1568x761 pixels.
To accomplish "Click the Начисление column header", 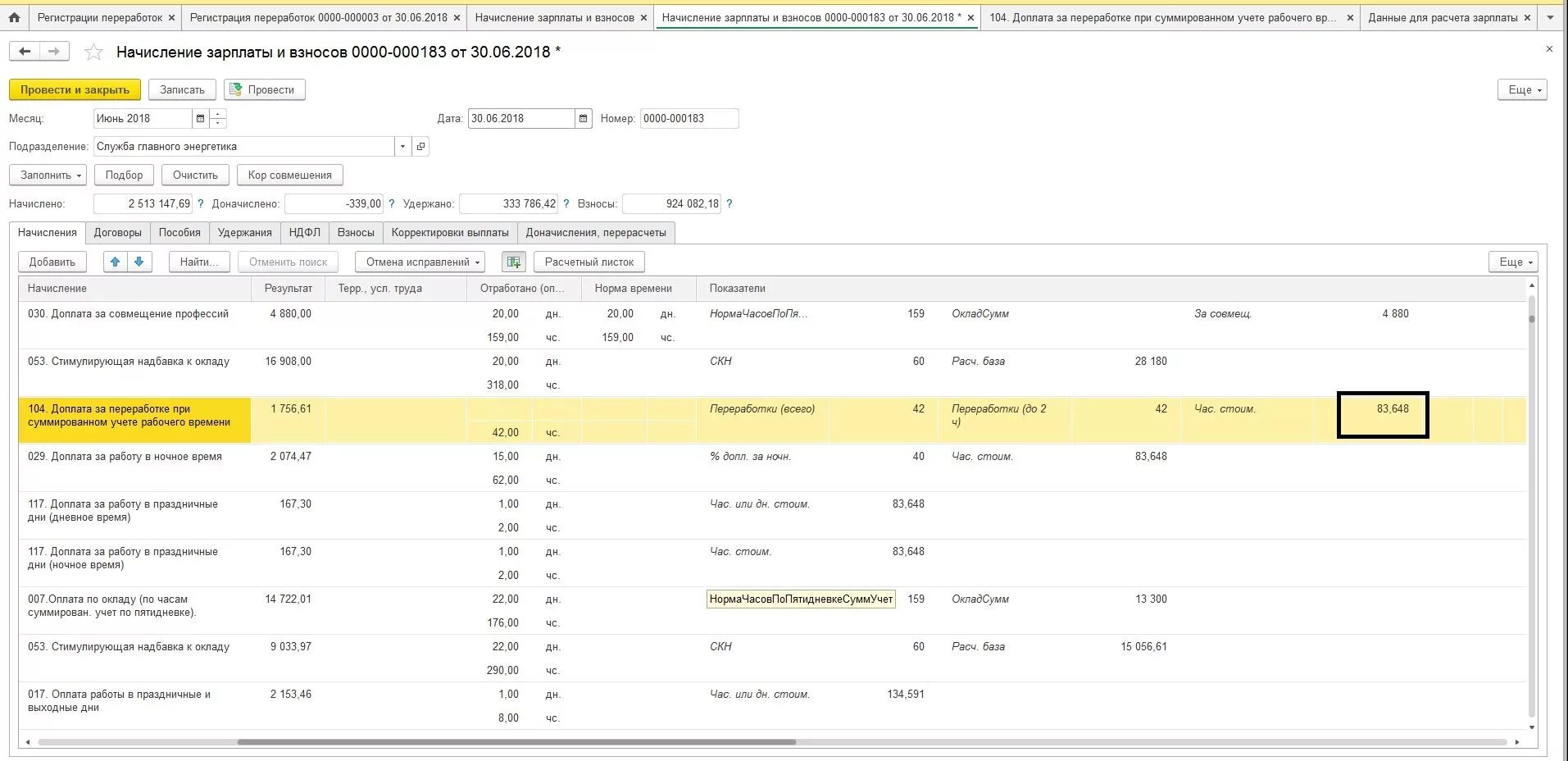I will point(135,288).
